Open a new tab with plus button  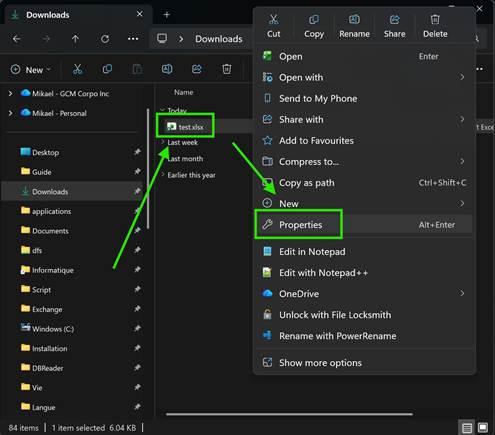[167, 15]
